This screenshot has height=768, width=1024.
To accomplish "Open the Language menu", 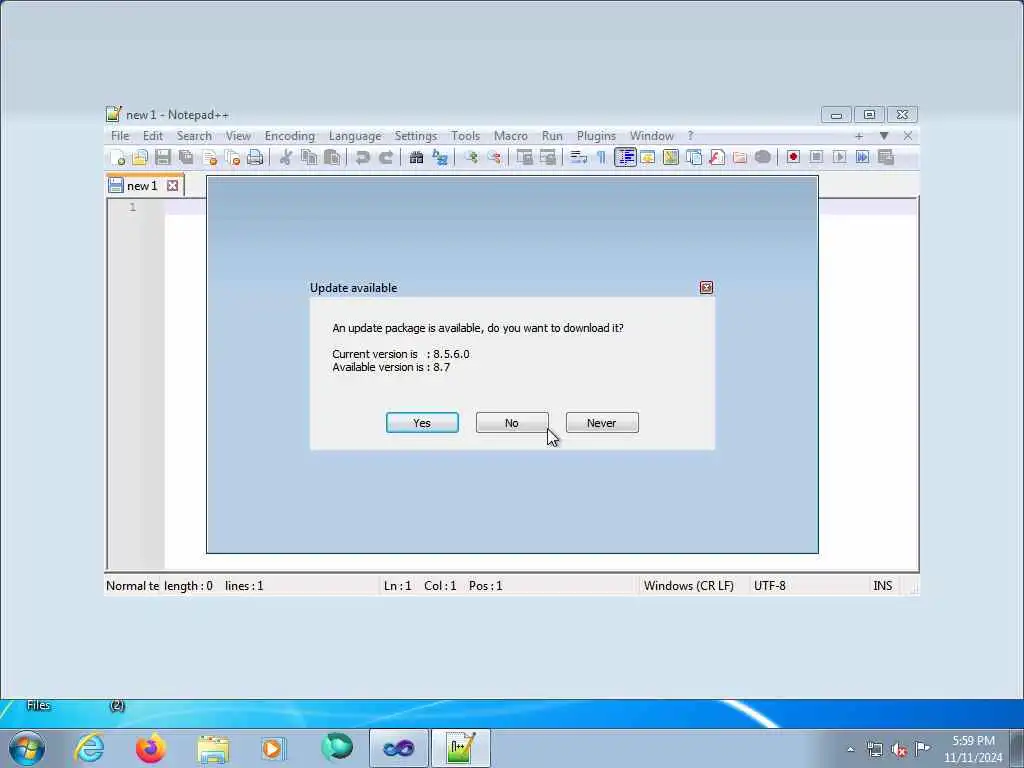I will 355,136.
